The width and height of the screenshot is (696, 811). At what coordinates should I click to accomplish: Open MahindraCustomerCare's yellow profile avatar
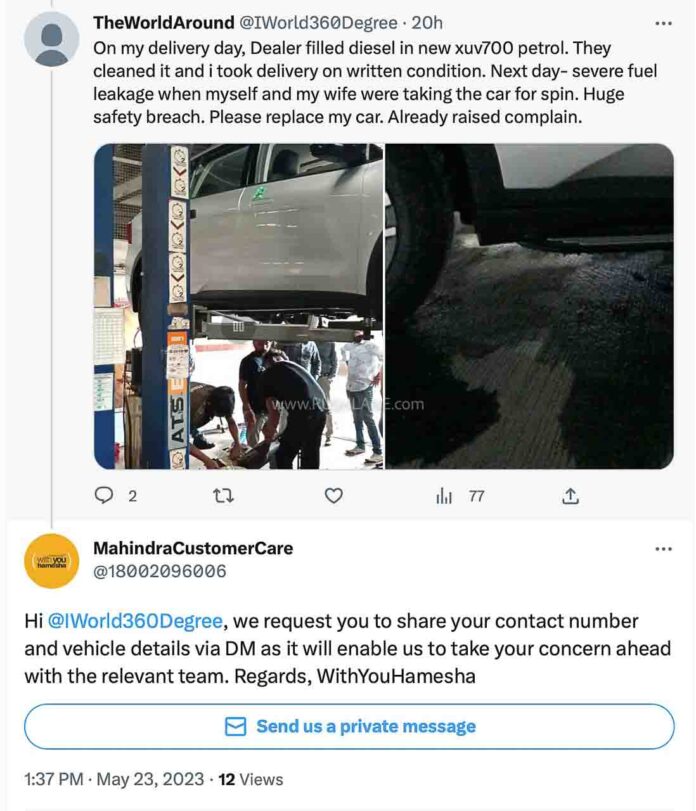click(51, 562)
